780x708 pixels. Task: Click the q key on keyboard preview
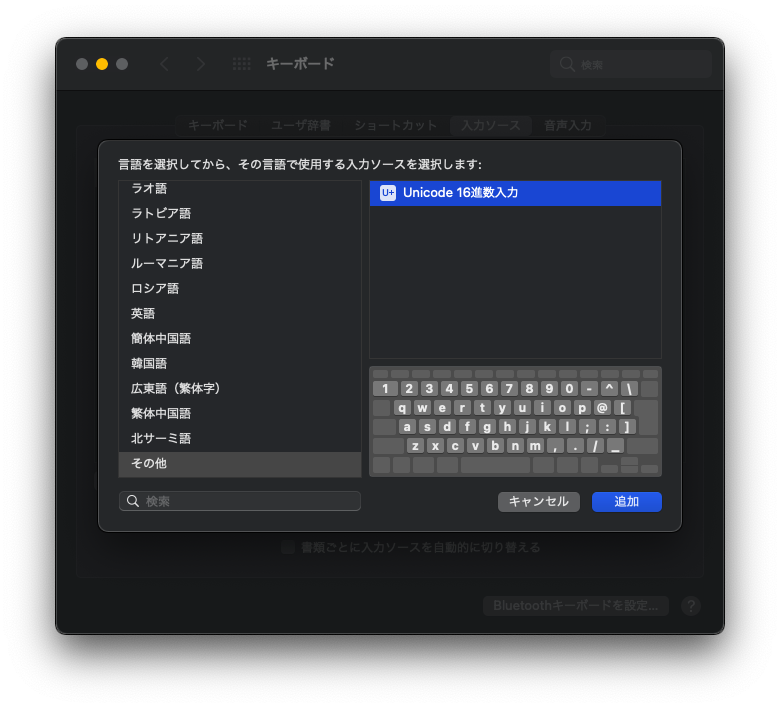[402, 408]
